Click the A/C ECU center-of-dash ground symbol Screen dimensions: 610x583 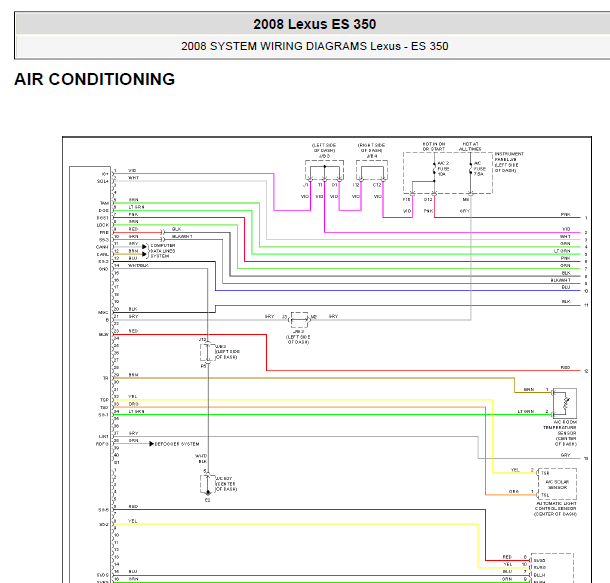coord(208,493)
